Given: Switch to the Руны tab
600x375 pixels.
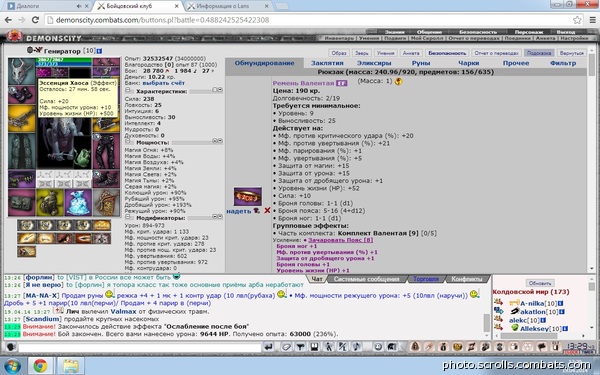Looking at the screenshot, I should click(421, 63).
